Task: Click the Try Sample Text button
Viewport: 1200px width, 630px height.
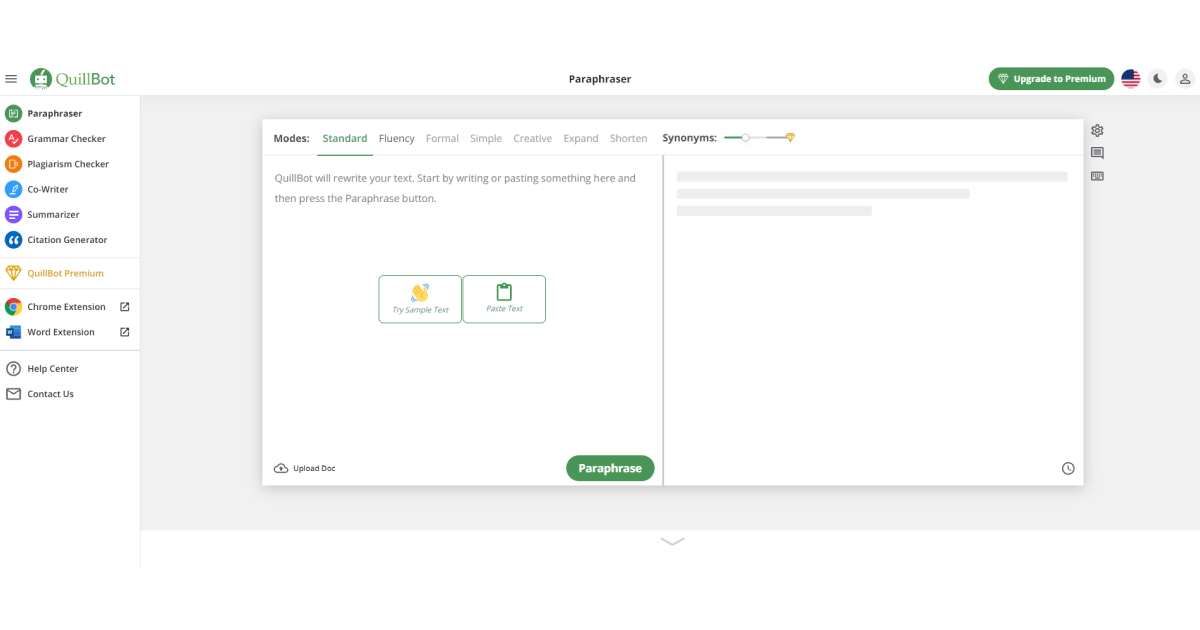Action: coord(420,299)
